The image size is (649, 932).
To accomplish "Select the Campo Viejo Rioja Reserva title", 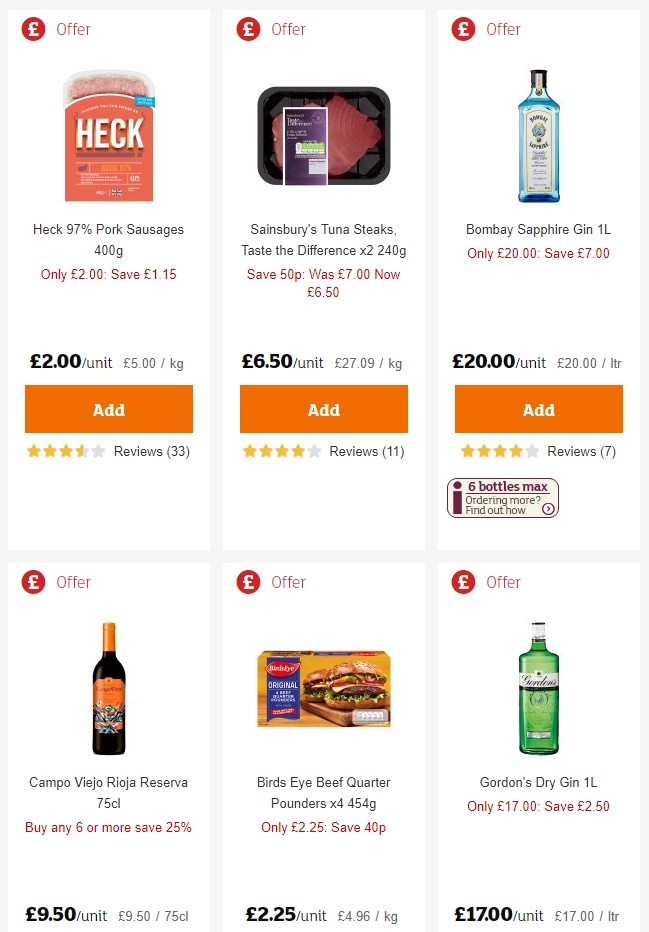I will 108,792.
